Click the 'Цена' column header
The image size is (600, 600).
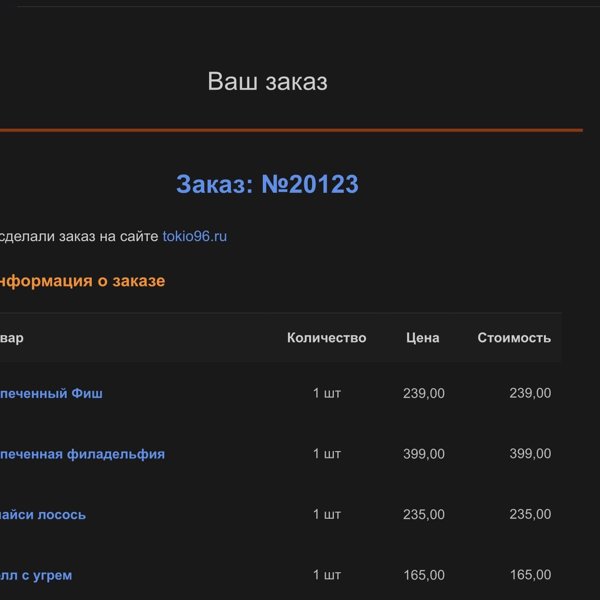click(x=422, y=338)
